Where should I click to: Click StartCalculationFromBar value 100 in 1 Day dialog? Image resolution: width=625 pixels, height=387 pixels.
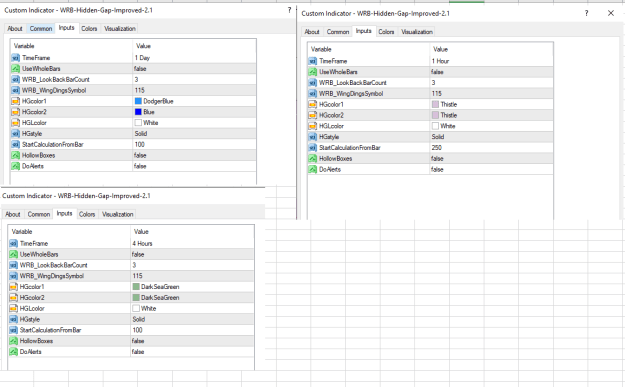point(140,144)
